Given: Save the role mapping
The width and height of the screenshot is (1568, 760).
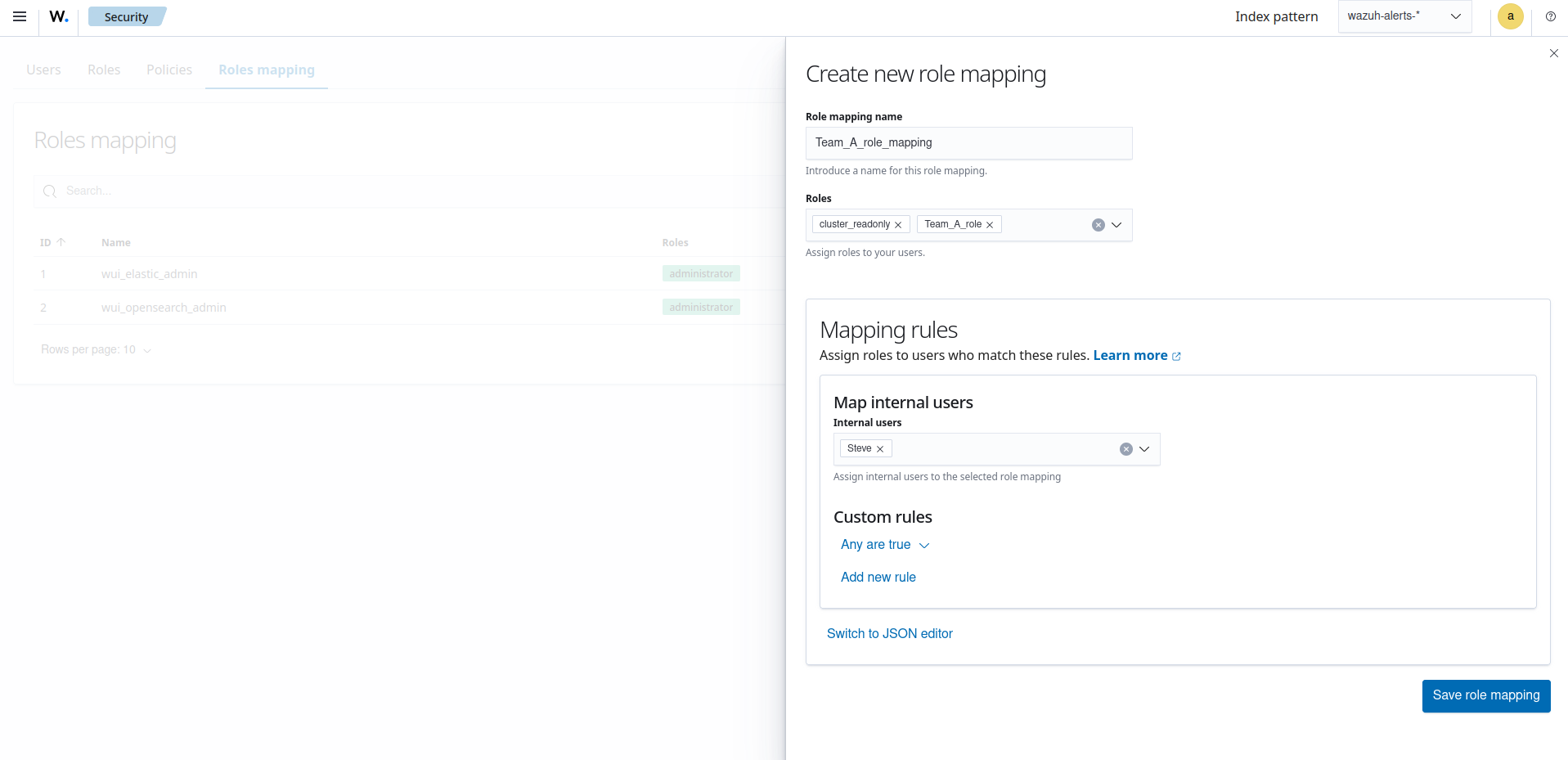Looking at the screenshot, I should [1485, 695].
